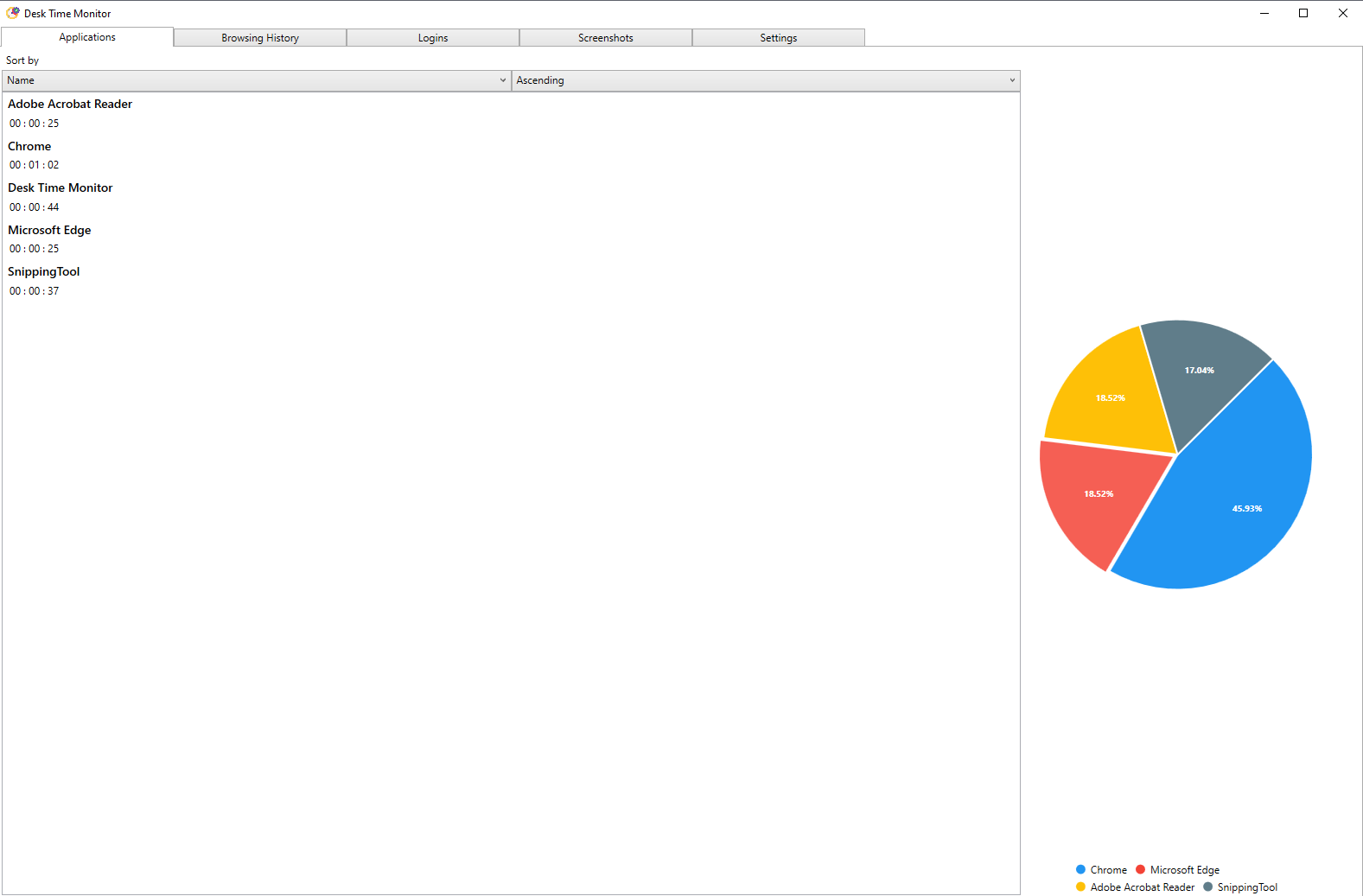Close the Desk Time Monitor window

pyautogui.click(x=1343, y=13)
